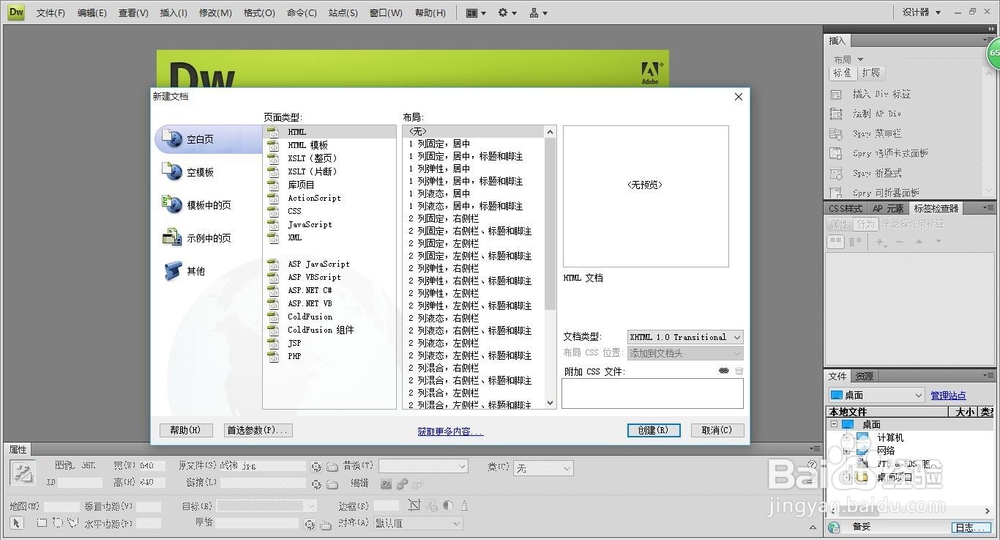Click the Spry Collapsible Panel icon
This screenshot has width=1000, height=540.
coord(835,193)
